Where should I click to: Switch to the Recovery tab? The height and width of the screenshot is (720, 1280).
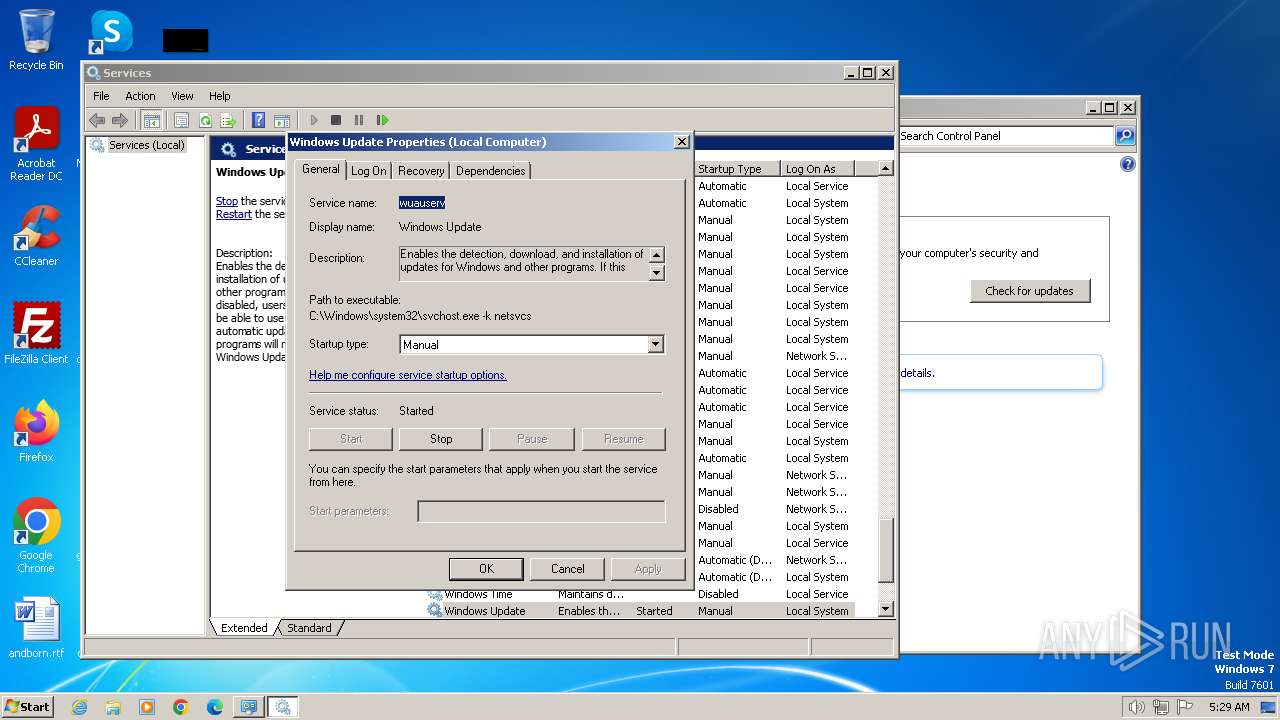pyautogui.click(x=421, y=171)
